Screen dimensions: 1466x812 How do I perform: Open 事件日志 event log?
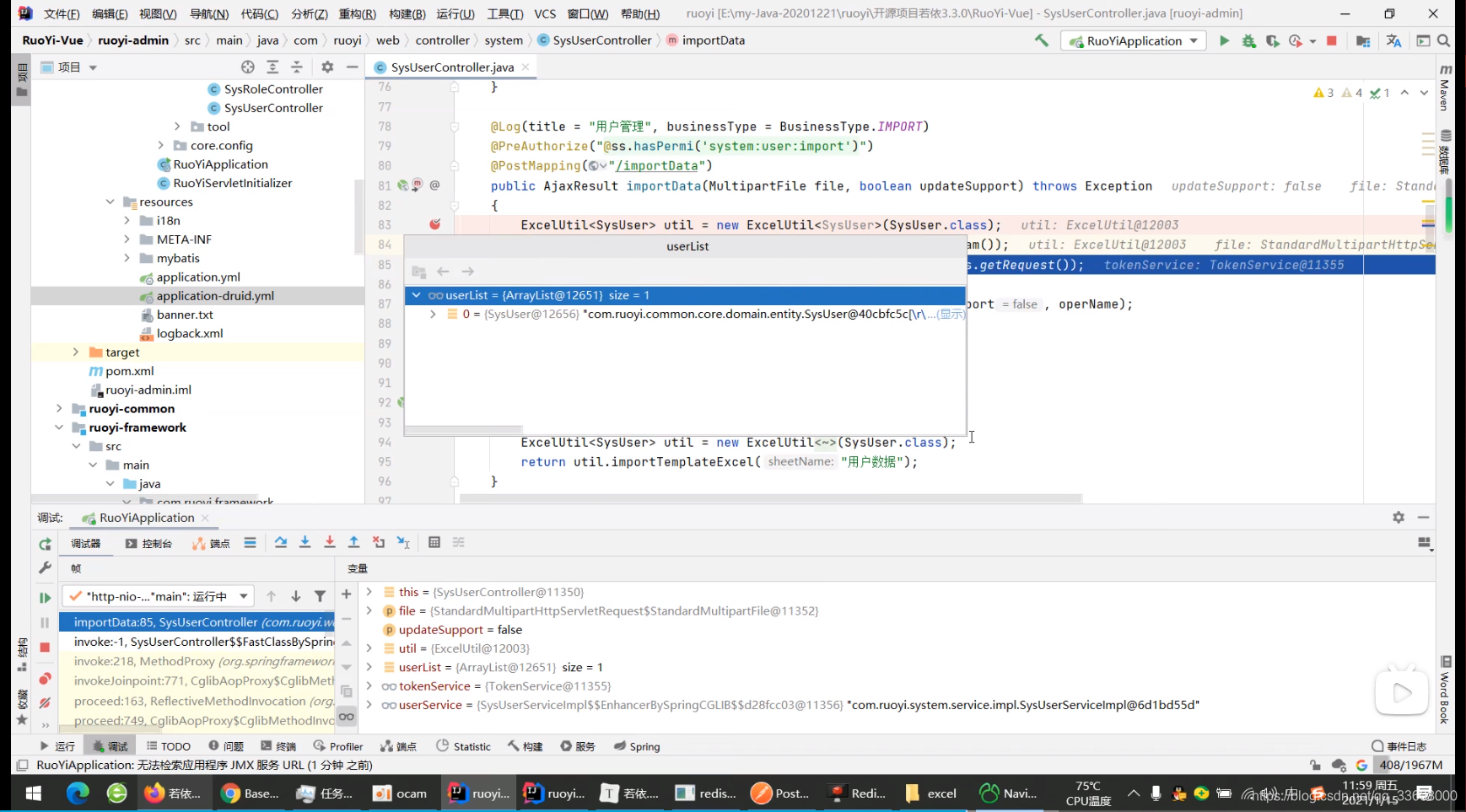1399,746
